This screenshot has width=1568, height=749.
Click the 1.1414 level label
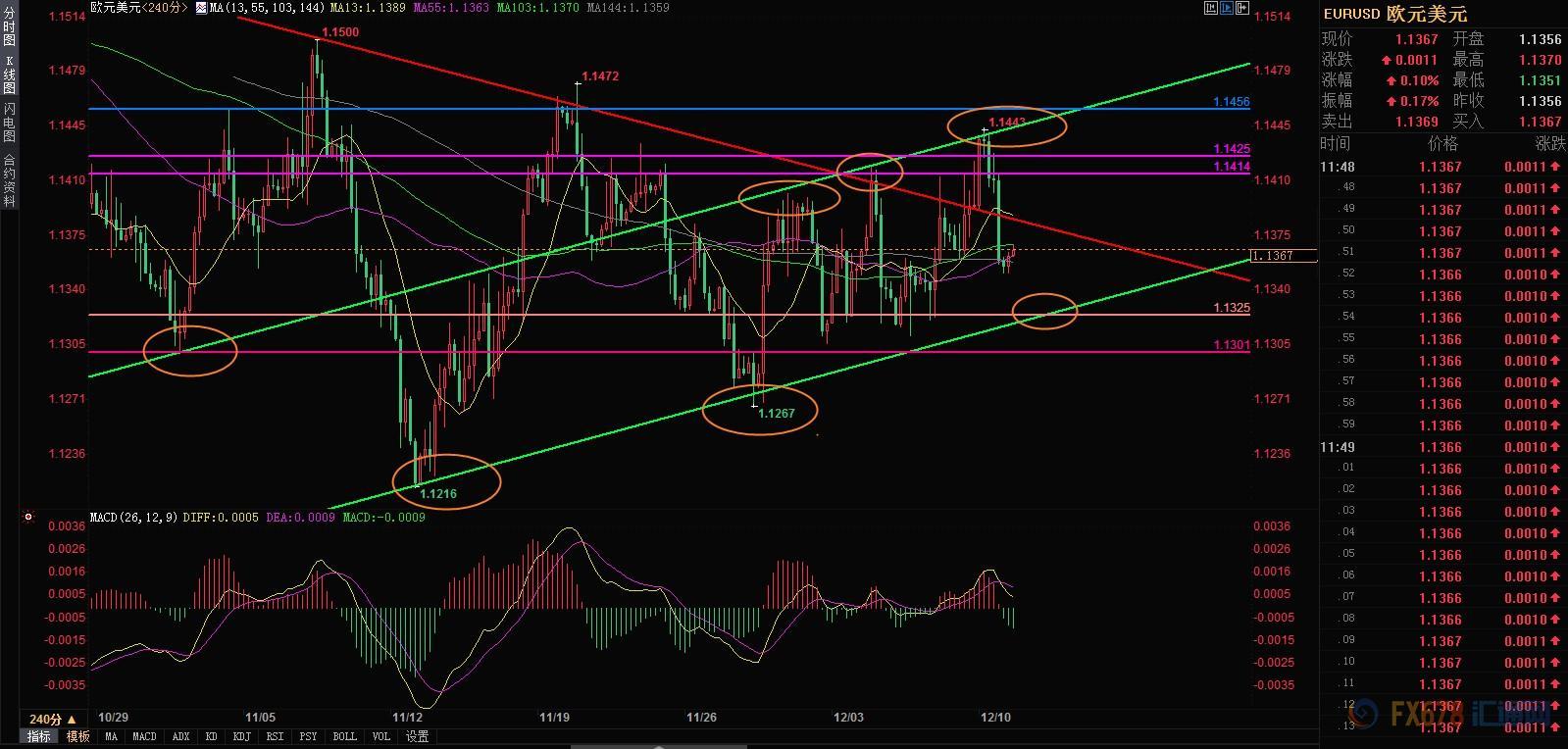point(1232,167)
